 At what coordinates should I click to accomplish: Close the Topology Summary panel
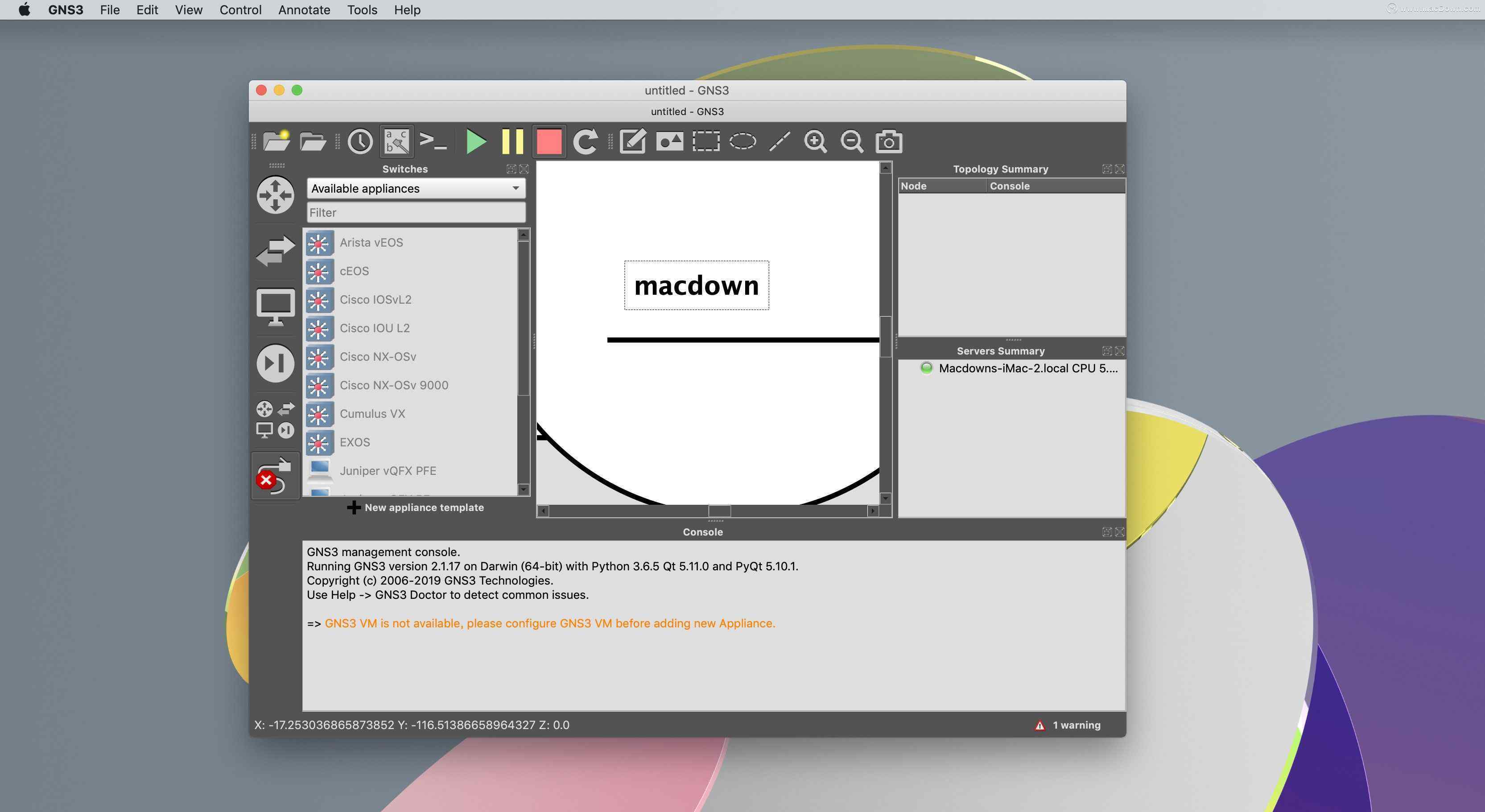point(1119,169)
